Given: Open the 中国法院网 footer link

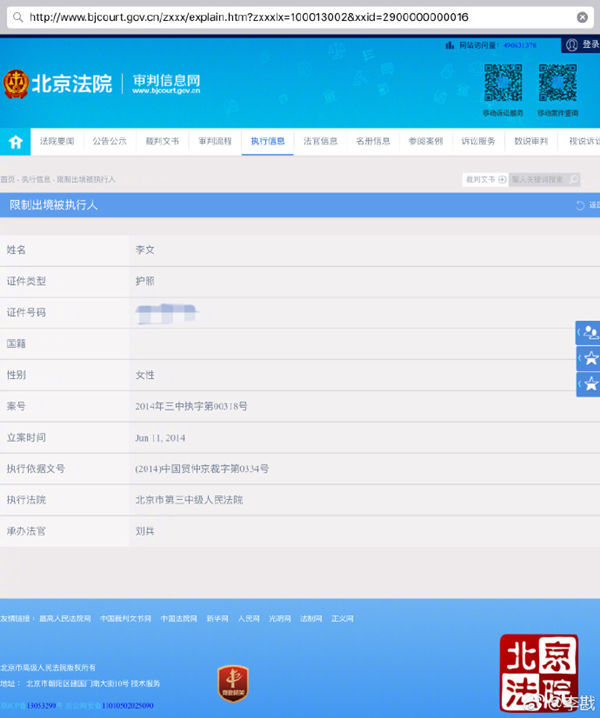Looking at the screenshot, I should 179,619.
